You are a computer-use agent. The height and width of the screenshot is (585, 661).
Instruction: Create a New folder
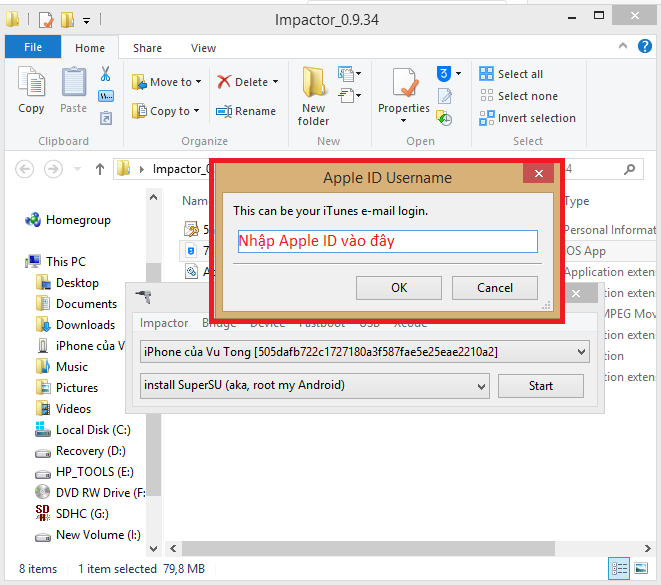pos(313,96)
